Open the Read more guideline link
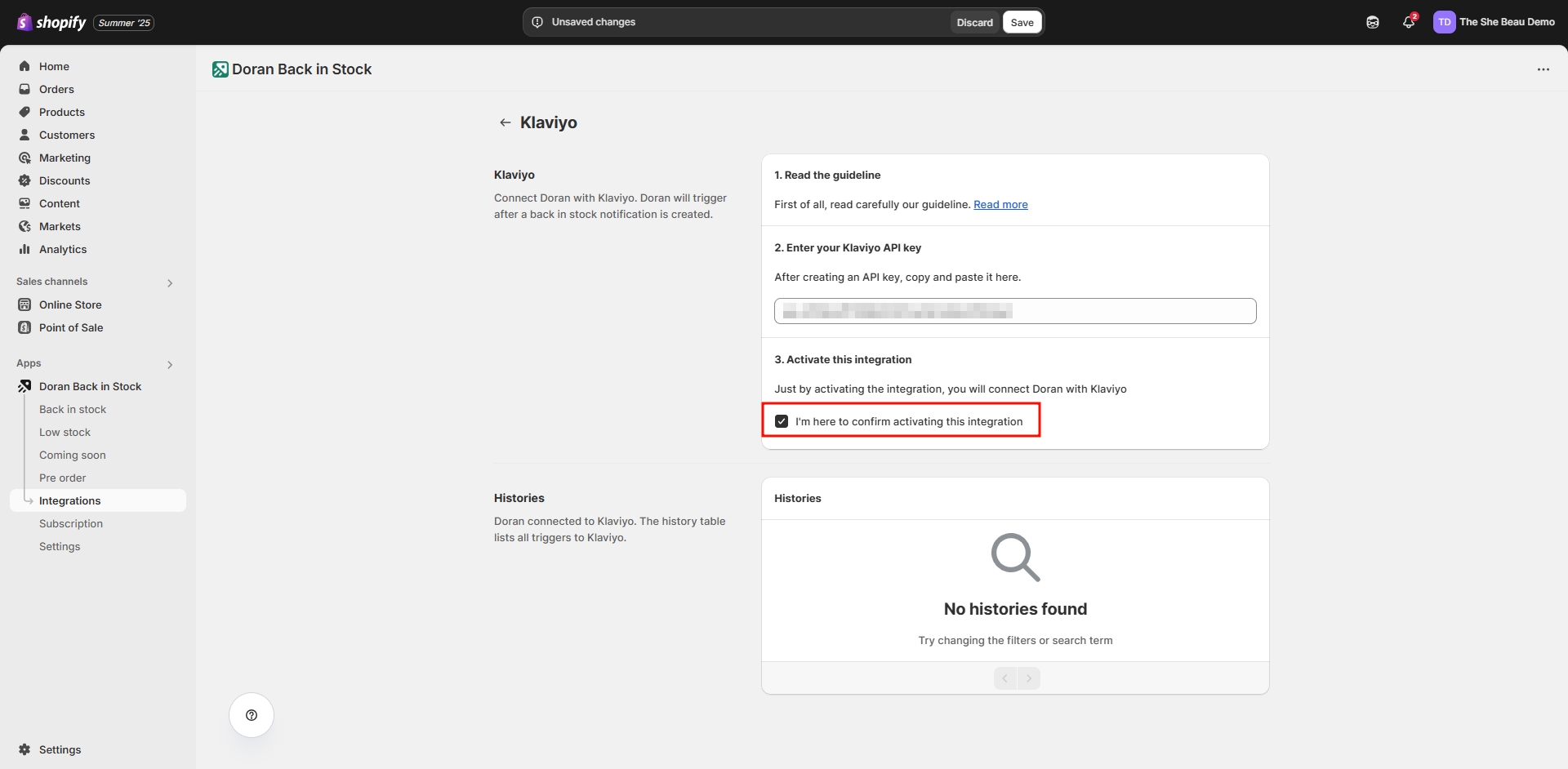The height and width of the screenshot is (769, 1568). pos(1000,205)
